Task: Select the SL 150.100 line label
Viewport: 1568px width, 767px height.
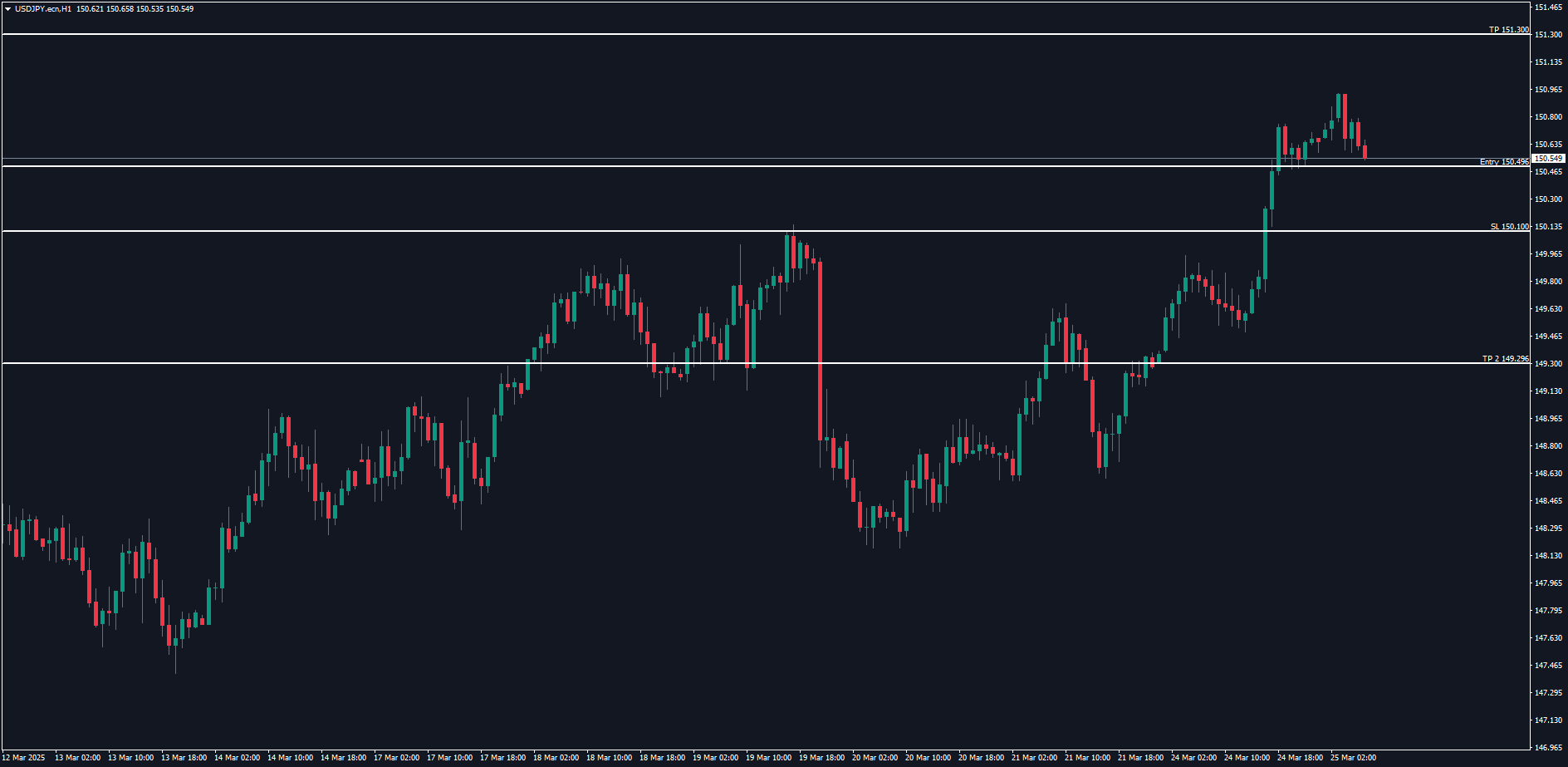Action: coord(1509,227)
